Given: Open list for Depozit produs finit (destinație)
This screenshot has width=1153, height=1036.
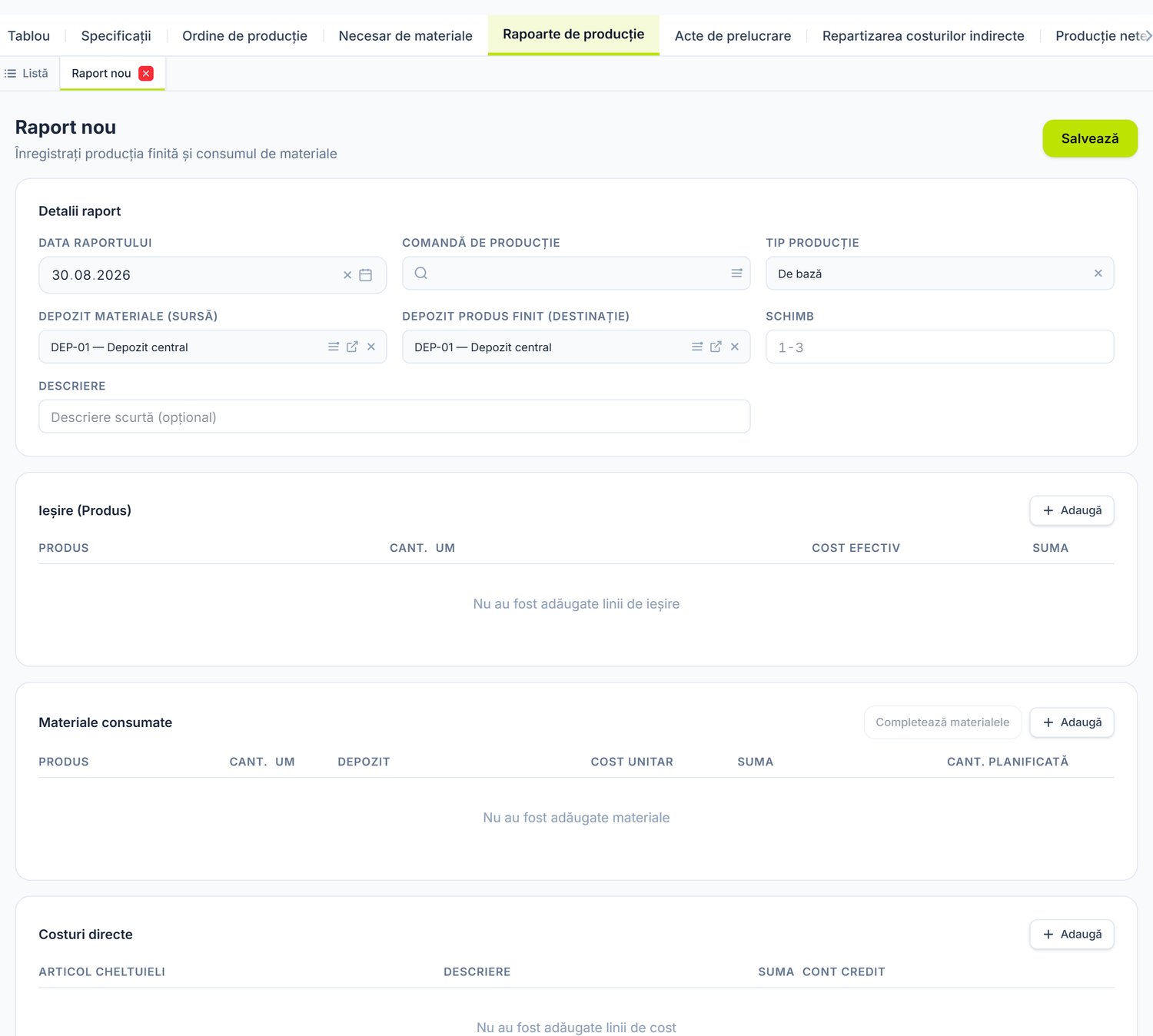Looking at the screenshot, I should tap(697, 347).
